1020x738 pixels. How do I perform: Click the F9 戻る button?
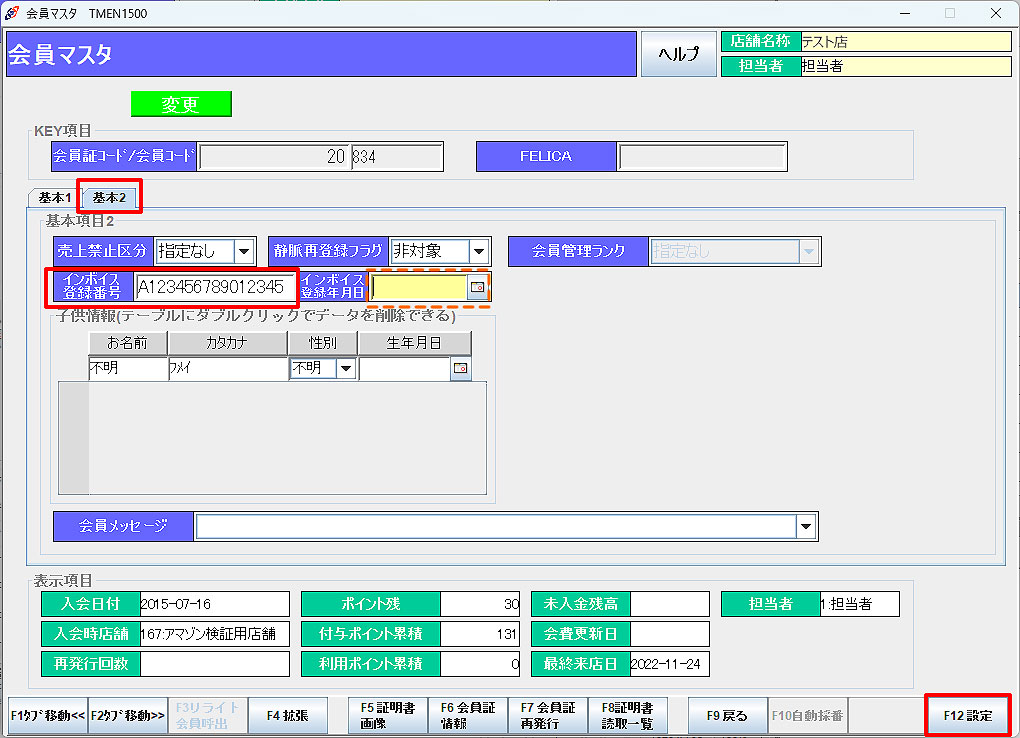click(727, 715)
